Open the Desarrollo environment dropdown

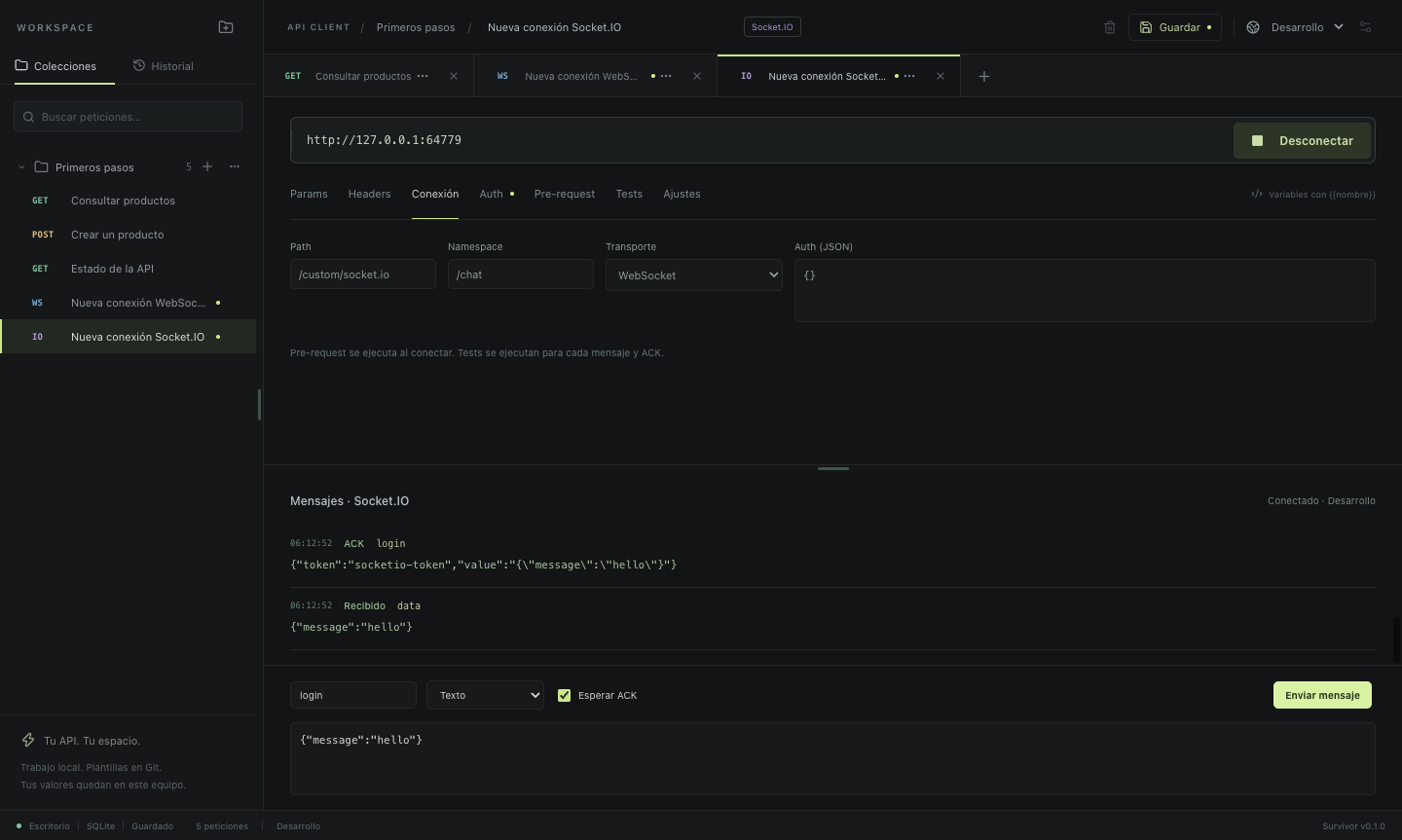[x=1306, y=27]
